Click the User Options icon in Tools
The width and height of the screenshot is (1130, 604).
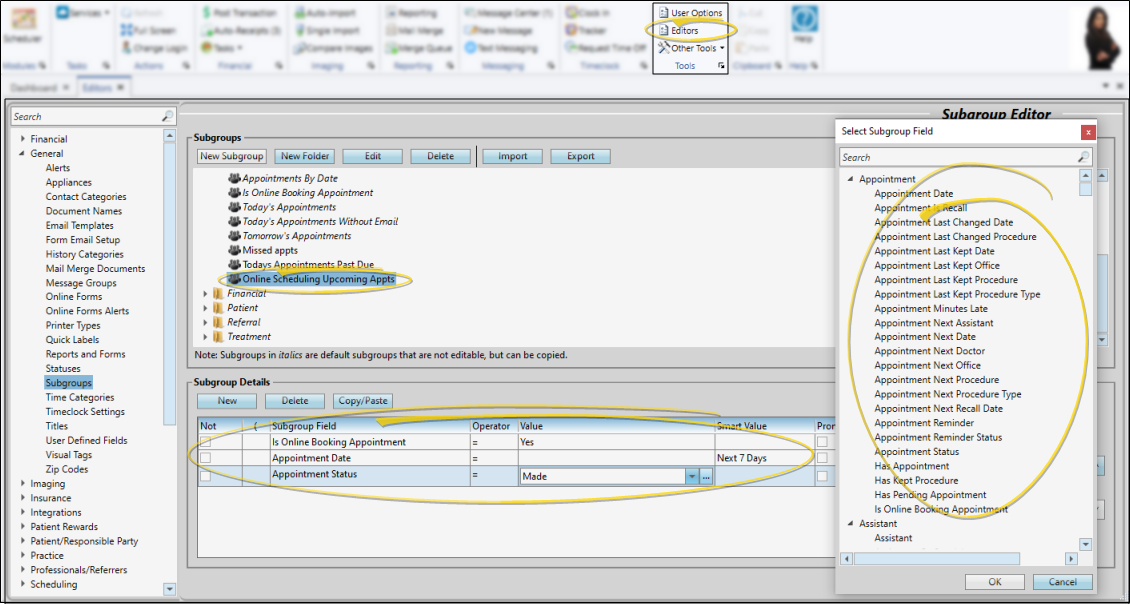click(663, 13)
